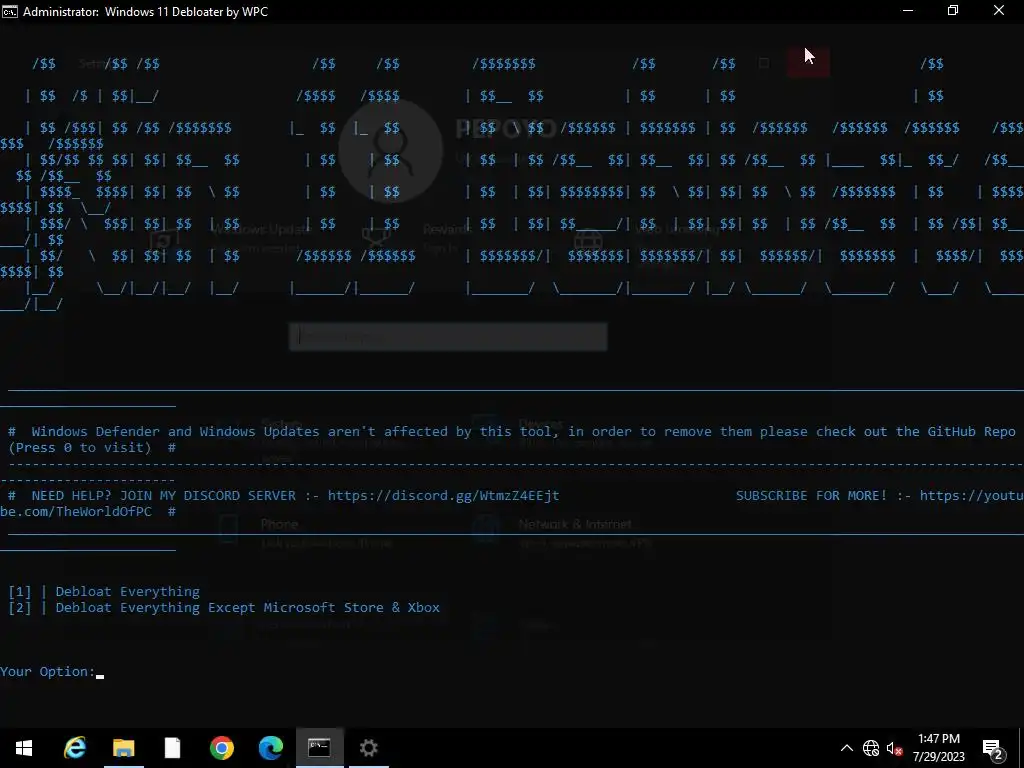
Task: Click the Discord link discord.gg/WtmzZ4EEjt
Action: pyautogui.click(x=443, y=496)
